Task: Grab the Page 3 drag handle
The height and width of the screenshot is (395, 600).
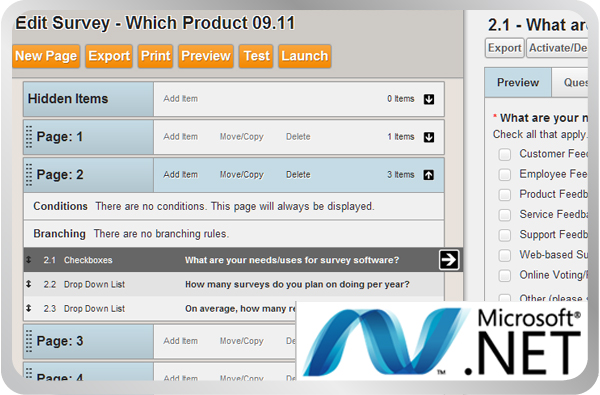Action: pos(29,341)
